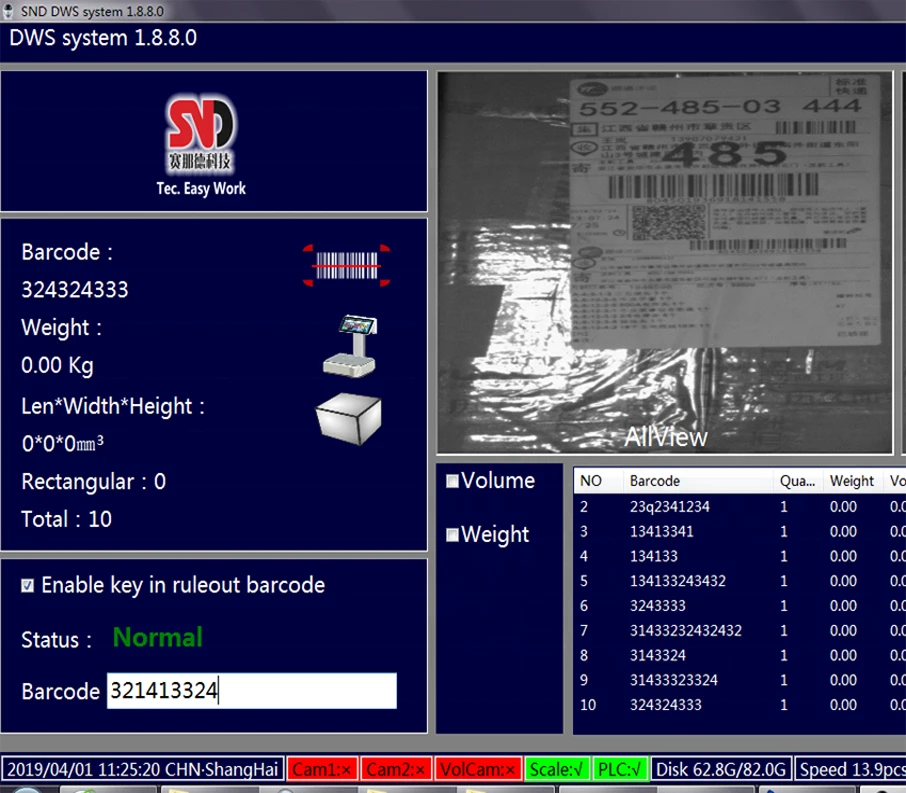The image size is (906, 793).
Task: Click the 3D box volume icon
Action: (348, 416)
